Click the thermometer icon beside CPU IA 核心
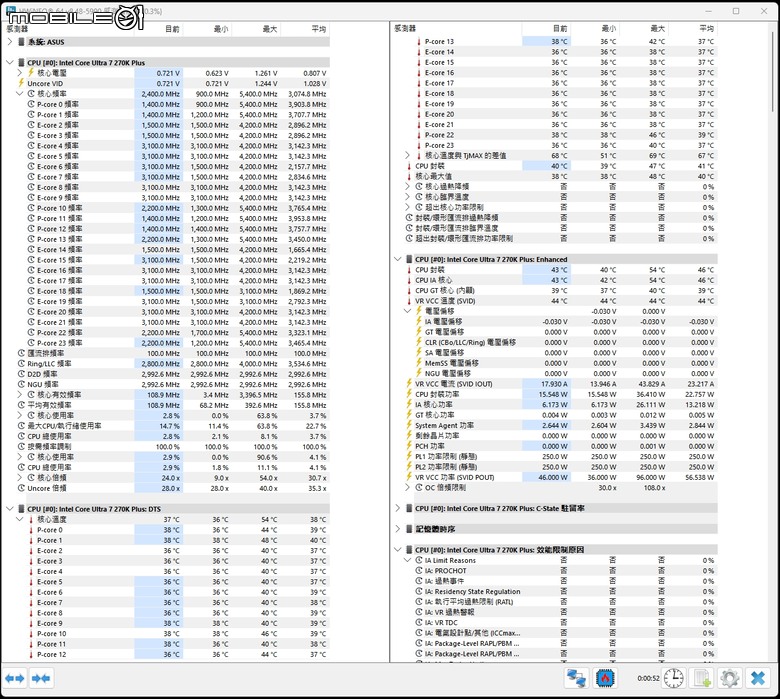Screen dimensions: 780x699 [x=409, y=280]
